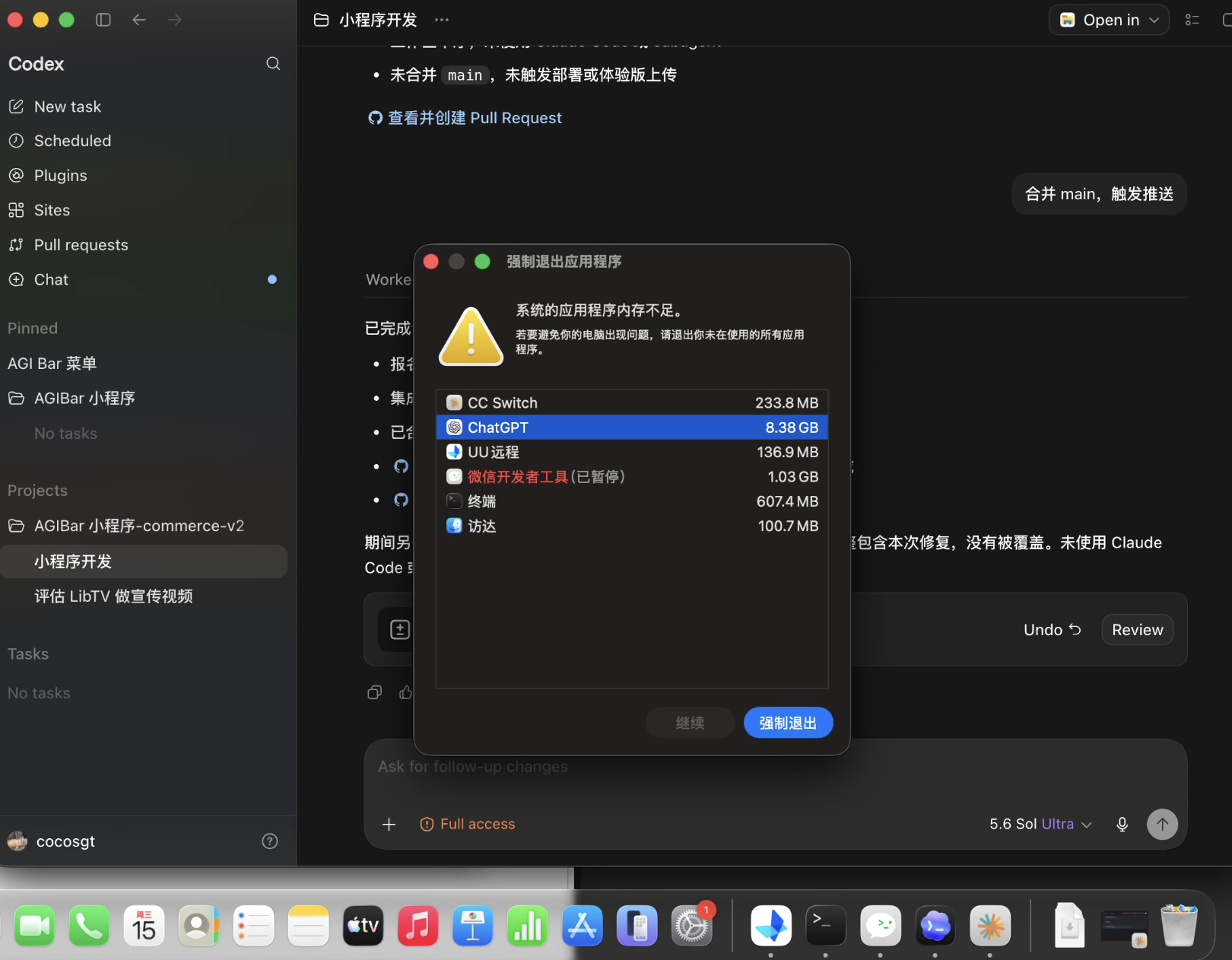
Task: Select ChatGPT in the force quit list
Action: [x=632, y=428]
